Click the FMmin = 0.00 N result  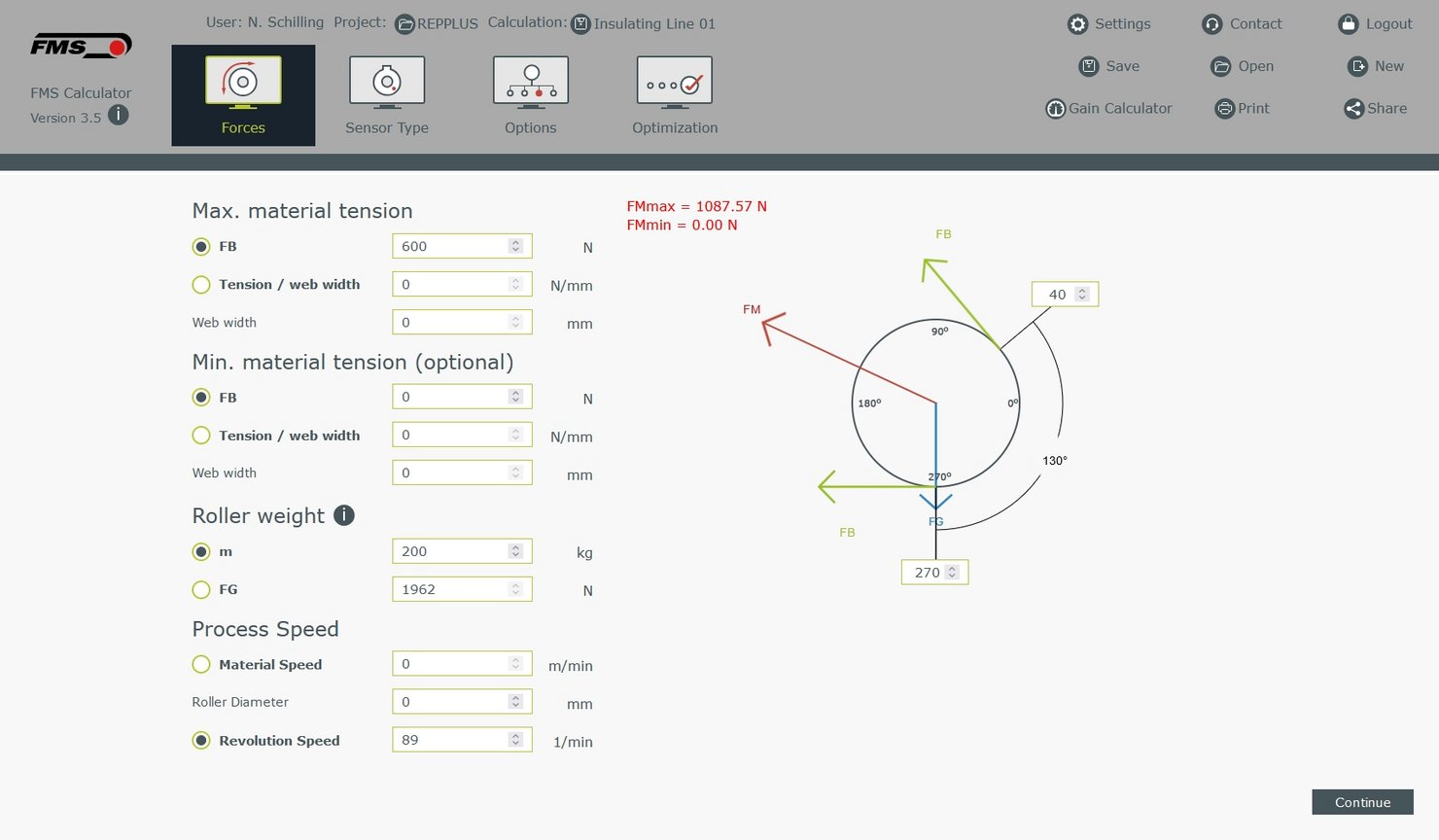tap(683, 225)
